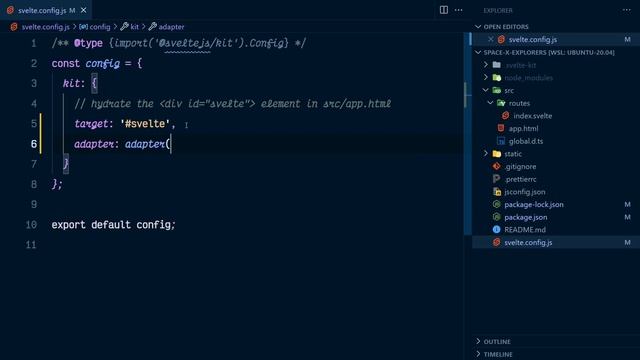
Task: Open package-lock.json in the explorer
Action: pos(534,204)
